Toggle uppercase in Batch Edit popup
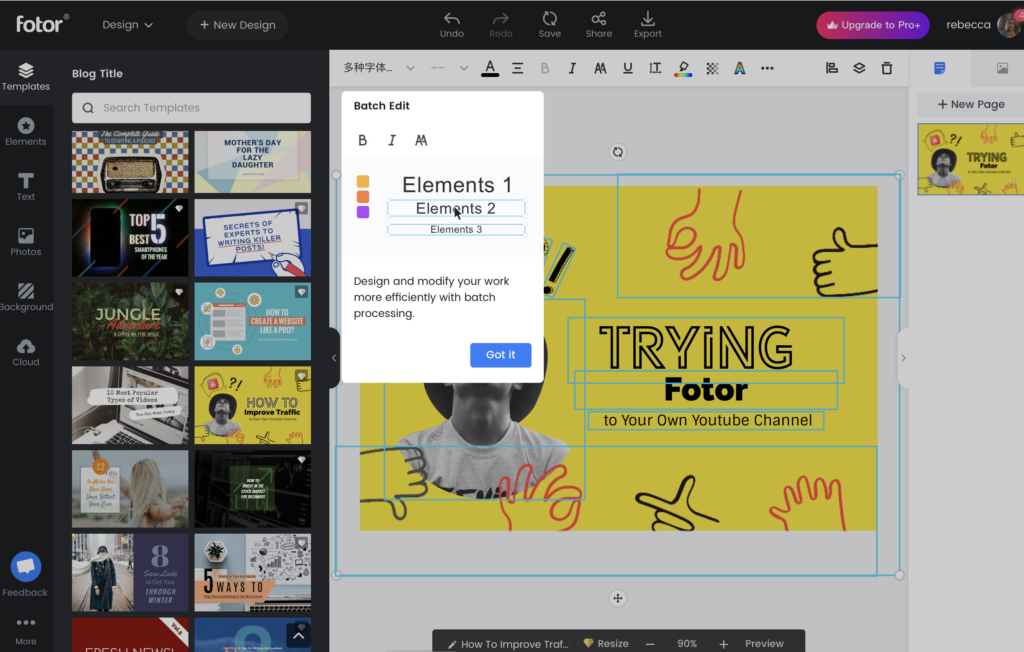1024x652 pixels. (421, 140)
